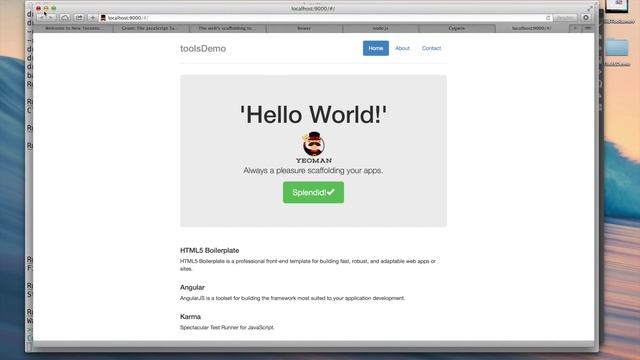The height and width of the screenshot is (360, 640).
Task: Open the Downloads icon in Safari toolbar
Action: tap(586, 18)
